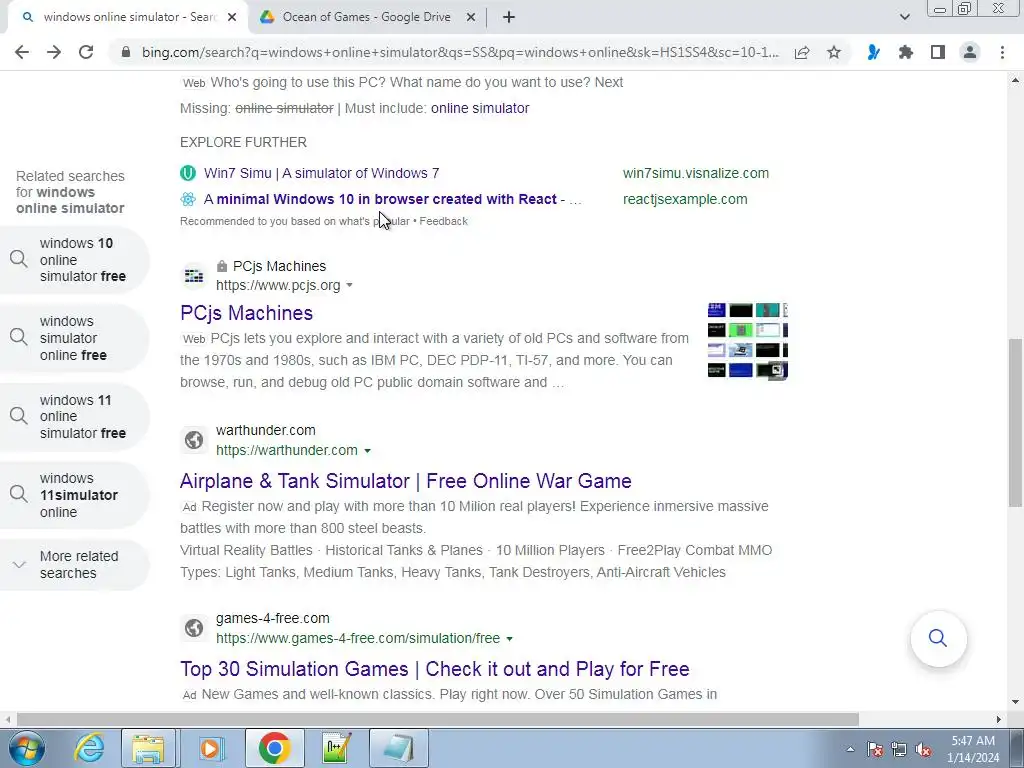Screen dimensions: 1024x768
Task: Expand warthunder.com URL dropdown arrow
Action: (367, 451)
